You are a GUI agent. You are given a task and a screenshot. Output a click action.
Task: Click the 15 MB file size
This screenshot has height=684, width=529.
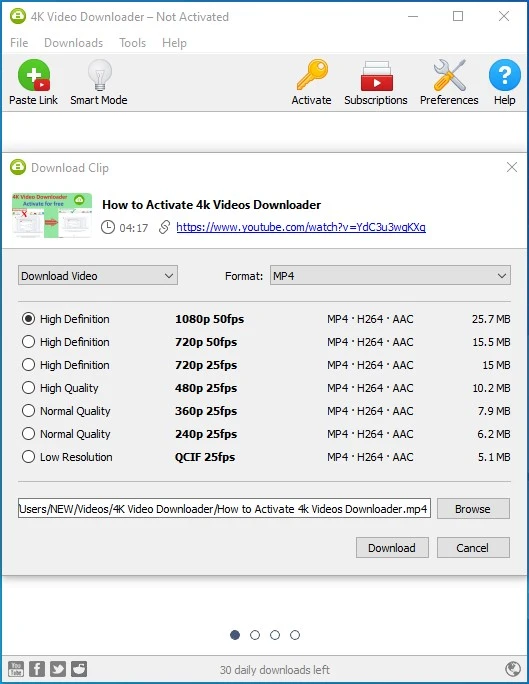point(496,365)
